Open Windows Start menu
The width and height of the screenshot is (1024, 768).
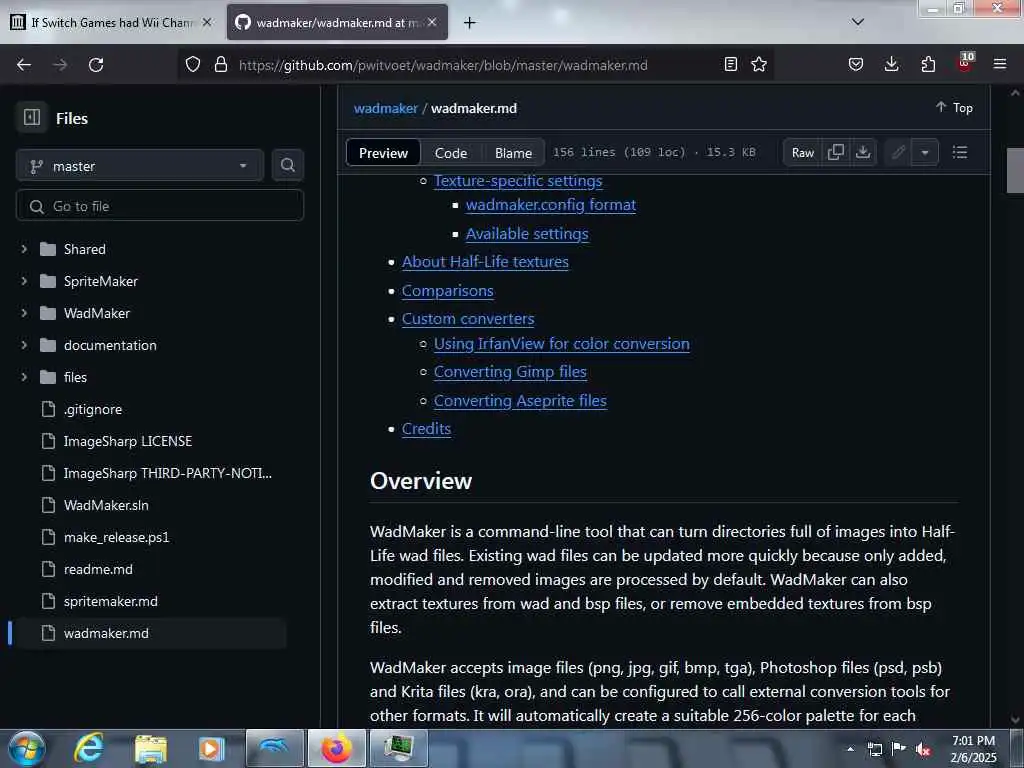point(27,748)
